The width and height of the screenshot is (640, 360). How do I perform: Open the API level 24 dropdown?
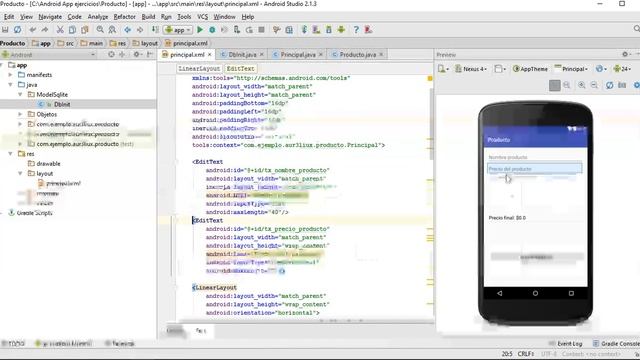click(x=622, y=69)
